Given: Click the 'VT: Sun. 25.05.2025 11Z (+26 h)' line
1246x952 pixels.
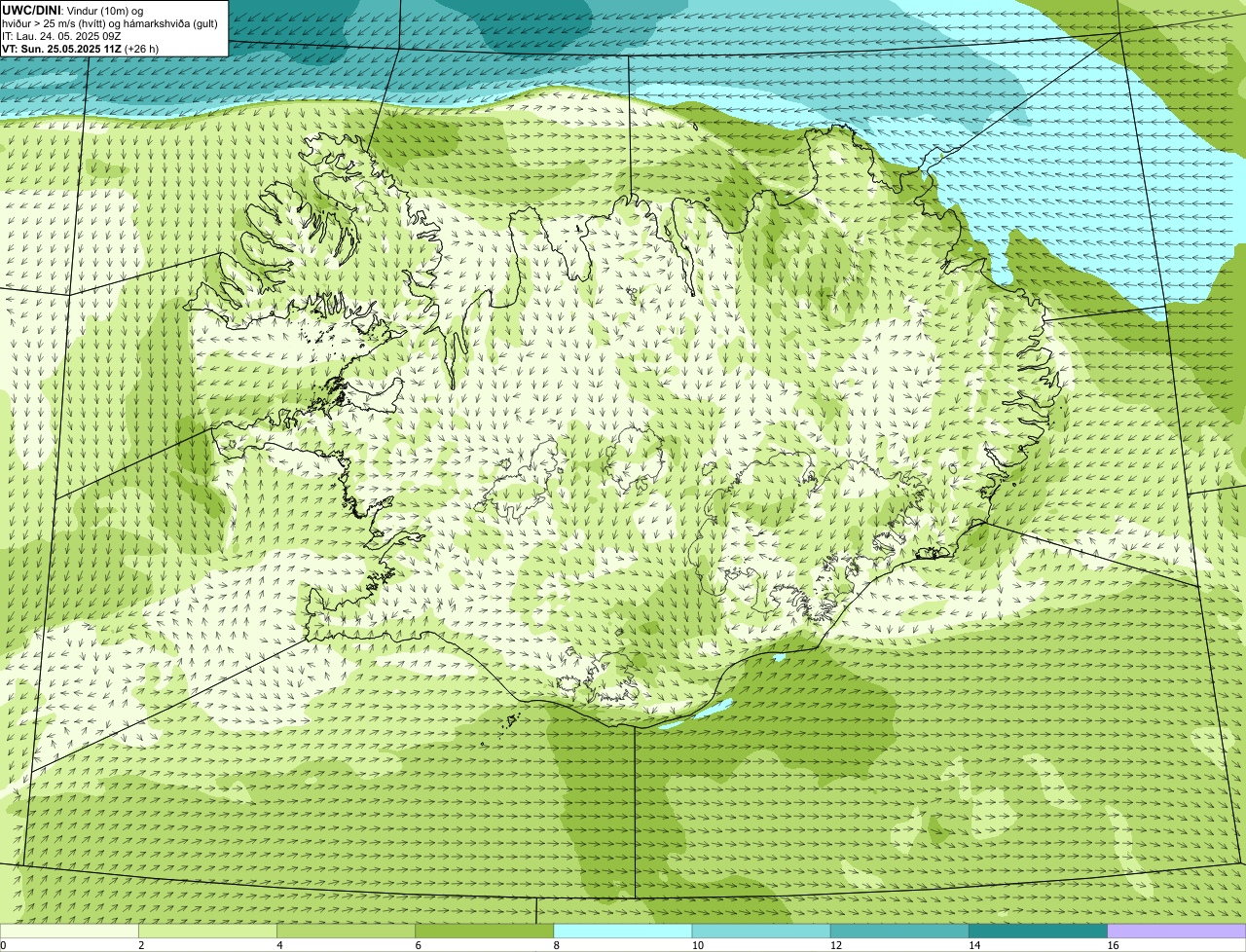Looking at the screenshot, I should (81, 48).
